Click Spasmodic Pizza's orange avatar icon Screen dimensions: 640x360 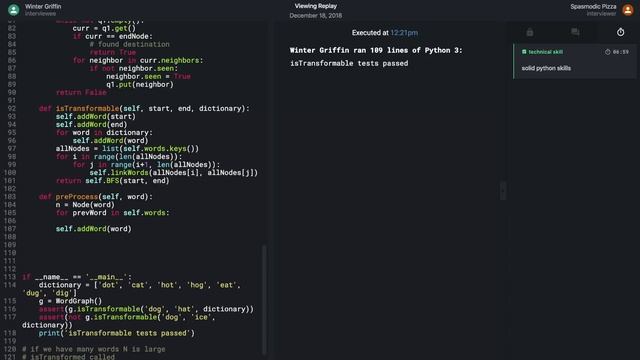click(628, 9)
